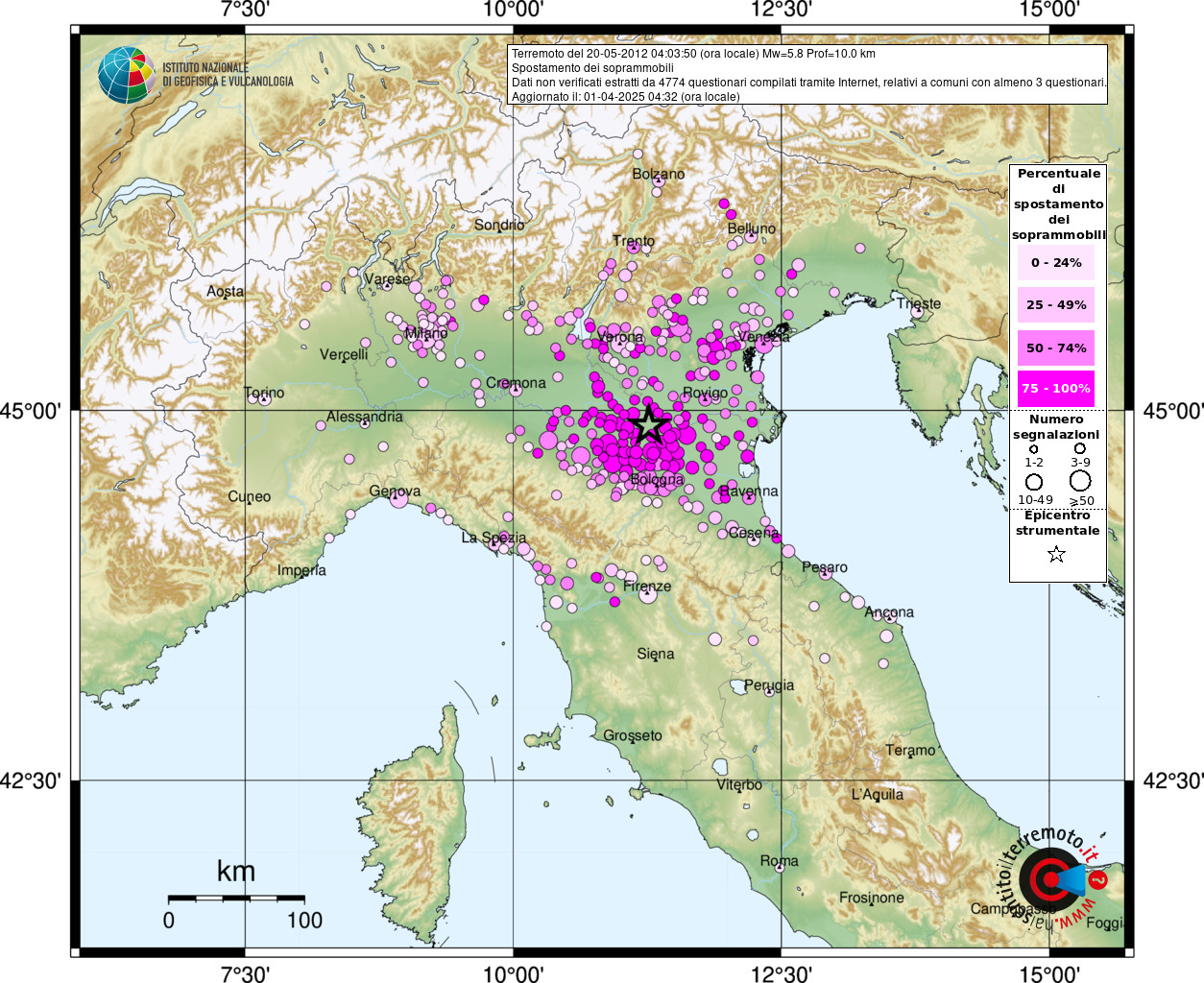Click the Bologna city label
The image size is (1204, 983).
pos(658,479)
